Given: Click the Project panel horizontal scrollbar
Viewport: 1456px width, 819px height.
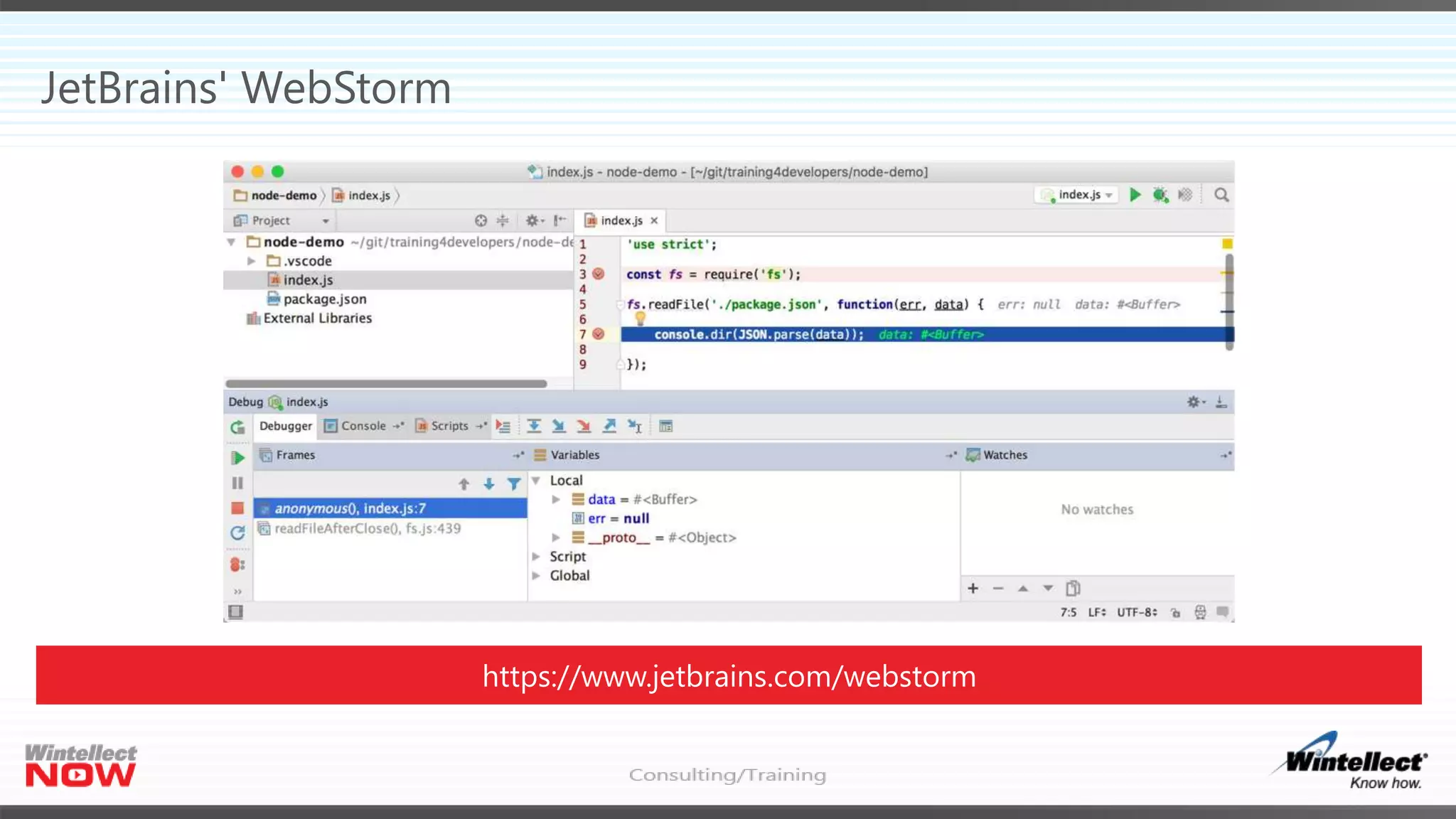Looking at the screenshot, I should click(x=386, y=384).
